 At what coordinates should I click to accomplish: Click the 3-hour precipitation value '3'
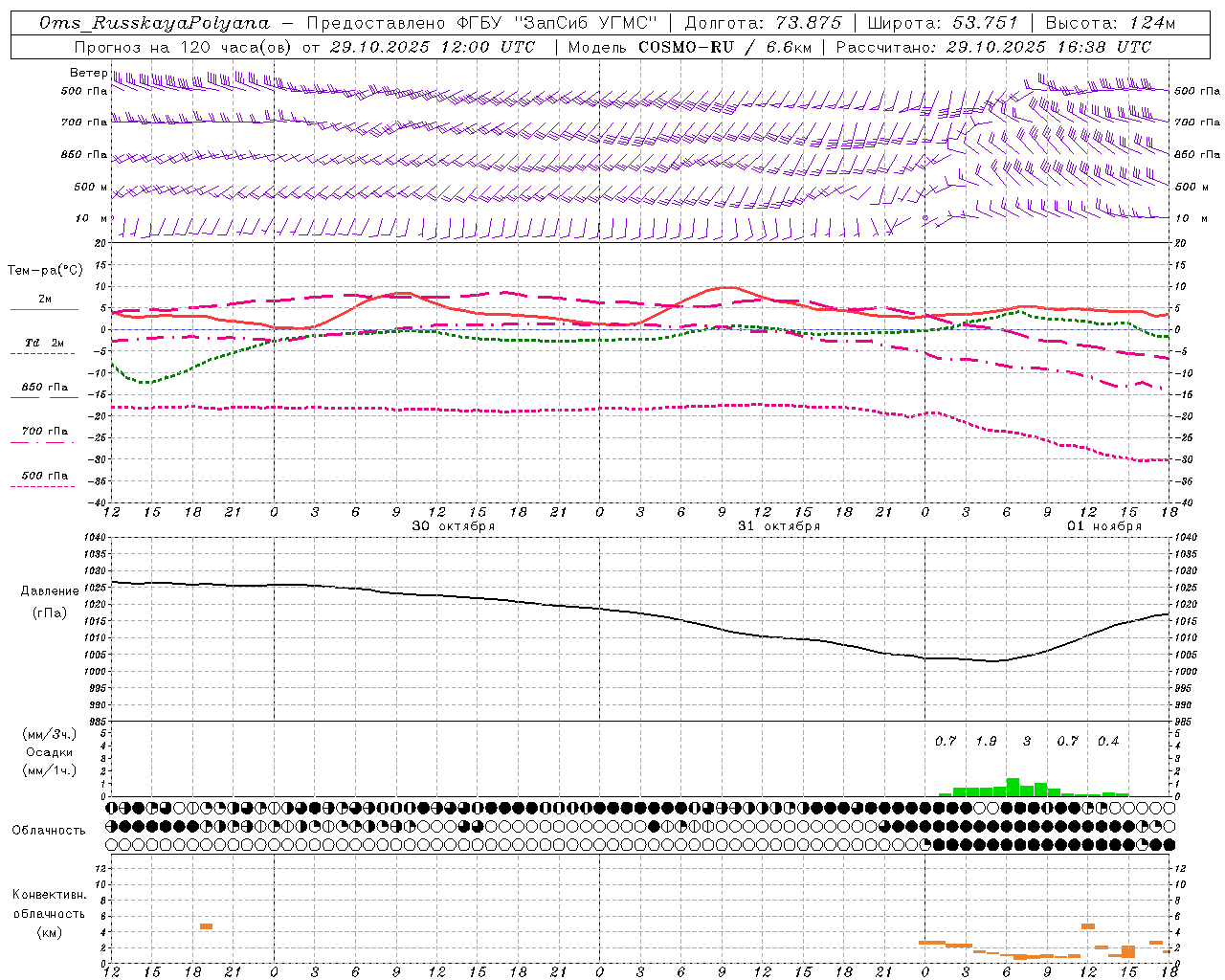coord(1027,742)
